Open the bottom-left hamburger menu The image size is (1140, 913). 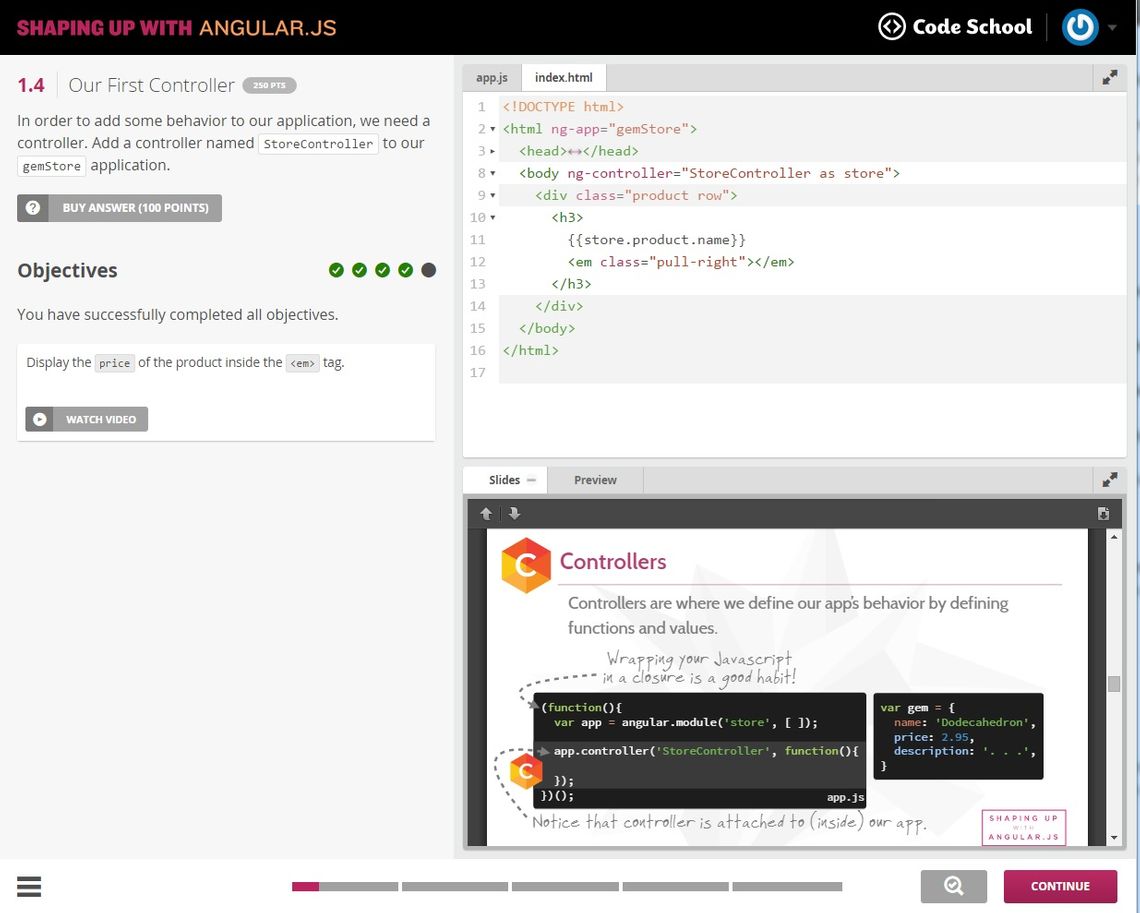(x=29, y=886)
